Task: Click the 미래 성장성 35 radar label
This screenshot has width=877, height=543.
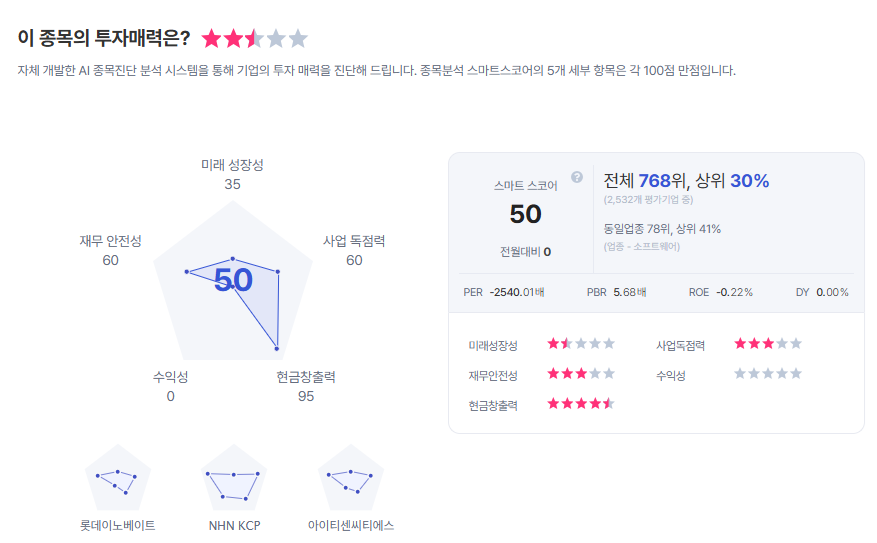Action: pyautogui.click(x=232, y=174)
